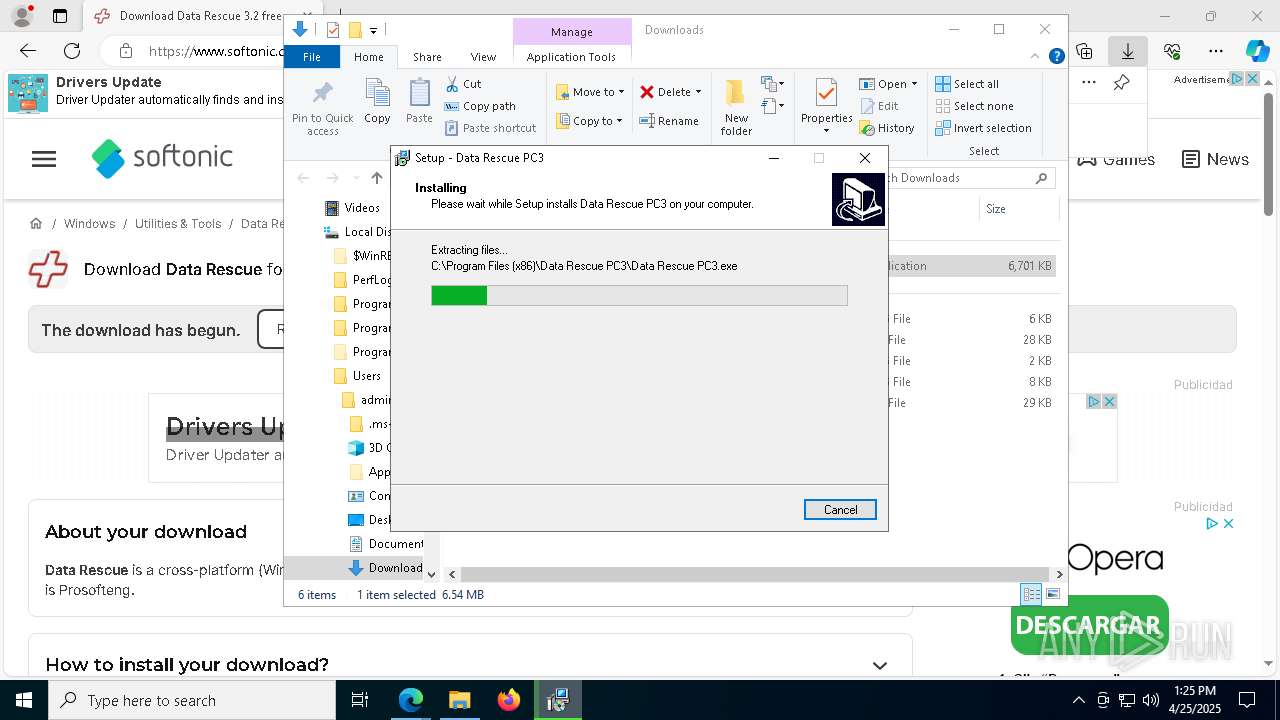1280x720 pixels.
Task: Open Softonic hamburger menu
Action: pos(44,159)
